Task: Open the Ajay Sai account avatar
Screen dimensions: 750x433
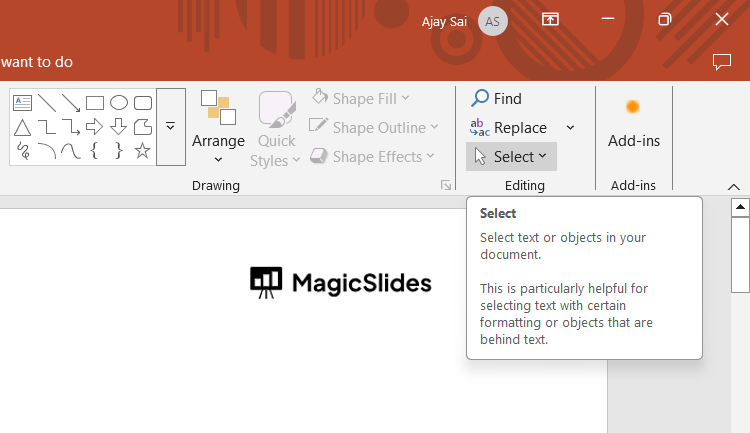Action: [x=493, y=21]
